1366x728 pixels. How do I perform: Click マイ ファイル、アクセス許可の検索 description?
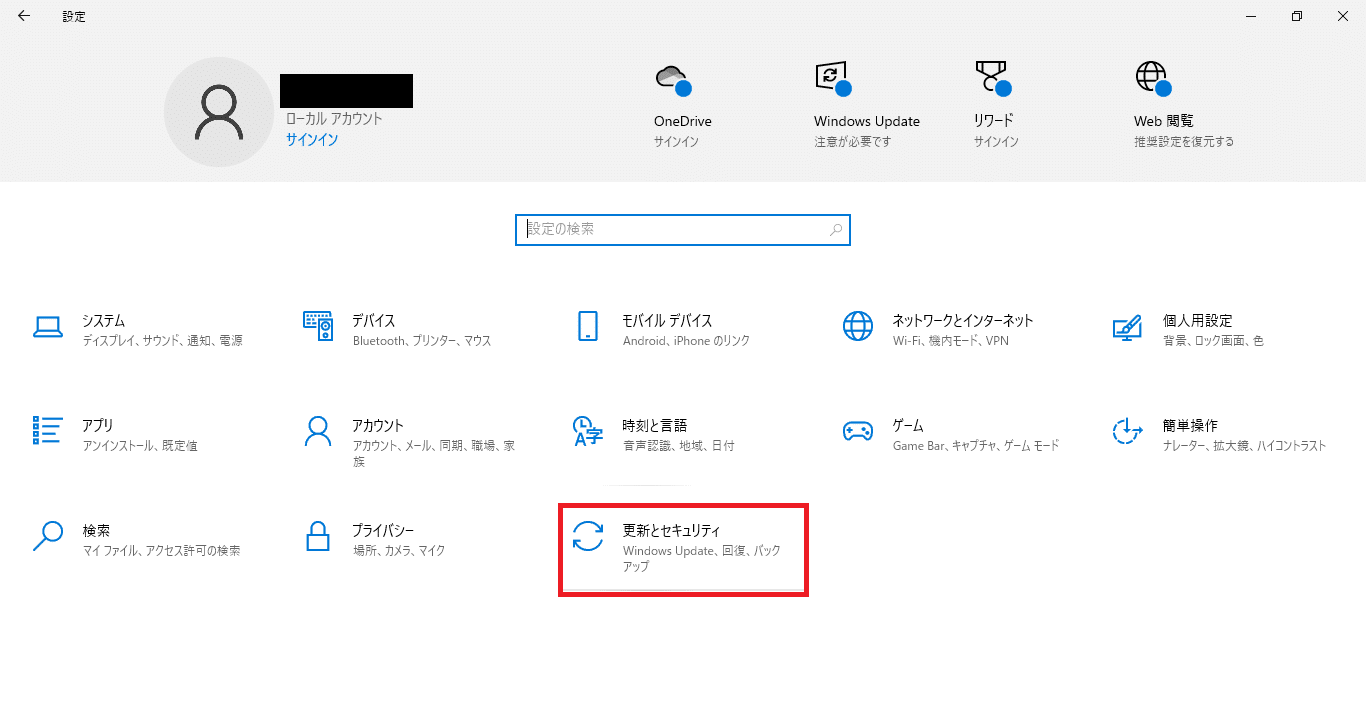[x=161, y=551]
